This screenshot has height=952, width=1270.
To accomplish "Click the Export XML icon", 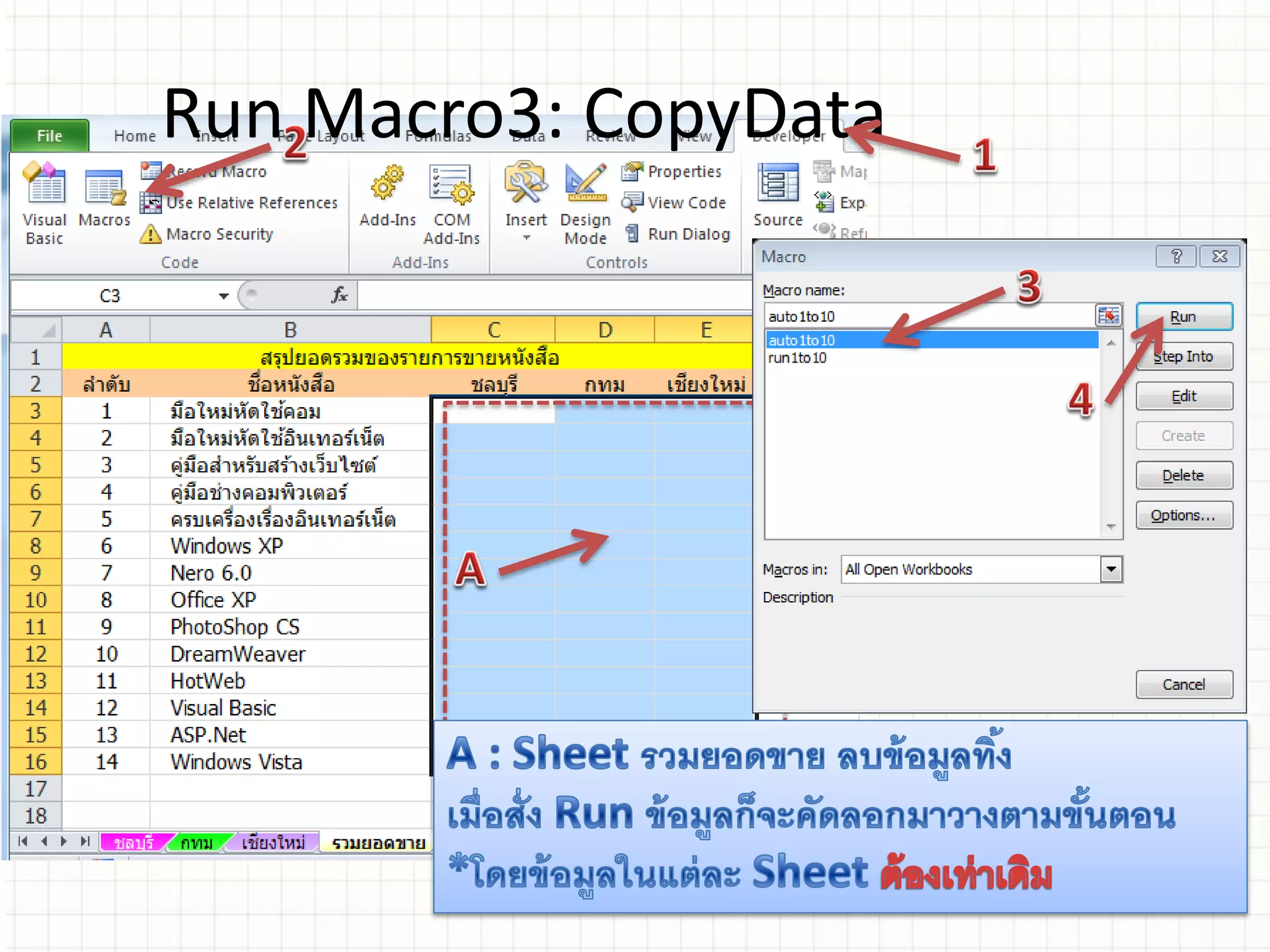I will click(x=825, y=201).
